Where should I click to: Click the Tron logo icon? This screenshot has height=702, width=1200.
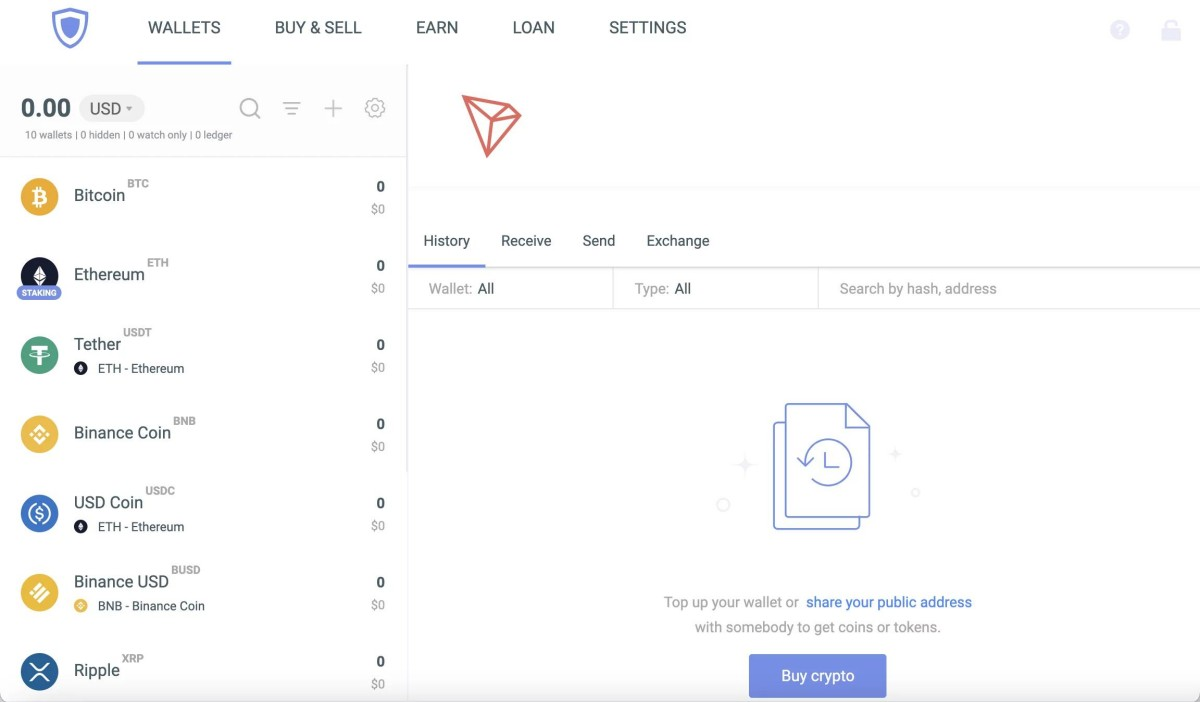[491, 125]
